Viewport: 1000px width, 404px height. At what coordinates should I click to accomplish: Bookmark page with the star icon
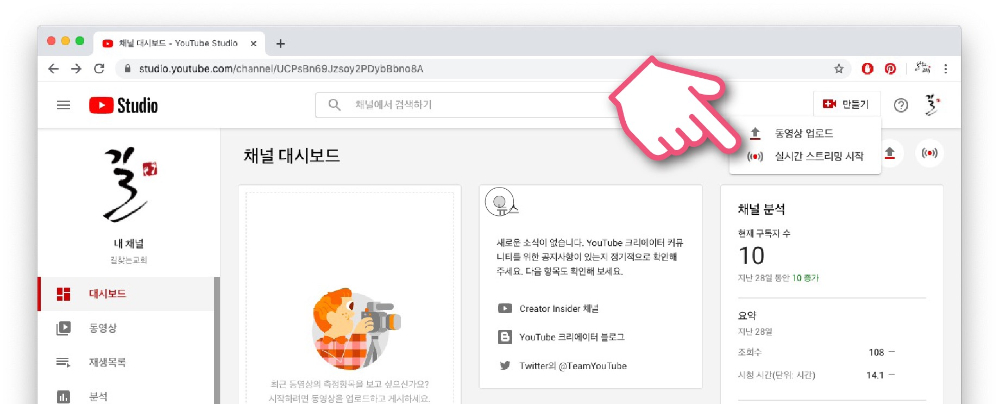[x=839, y=69]
